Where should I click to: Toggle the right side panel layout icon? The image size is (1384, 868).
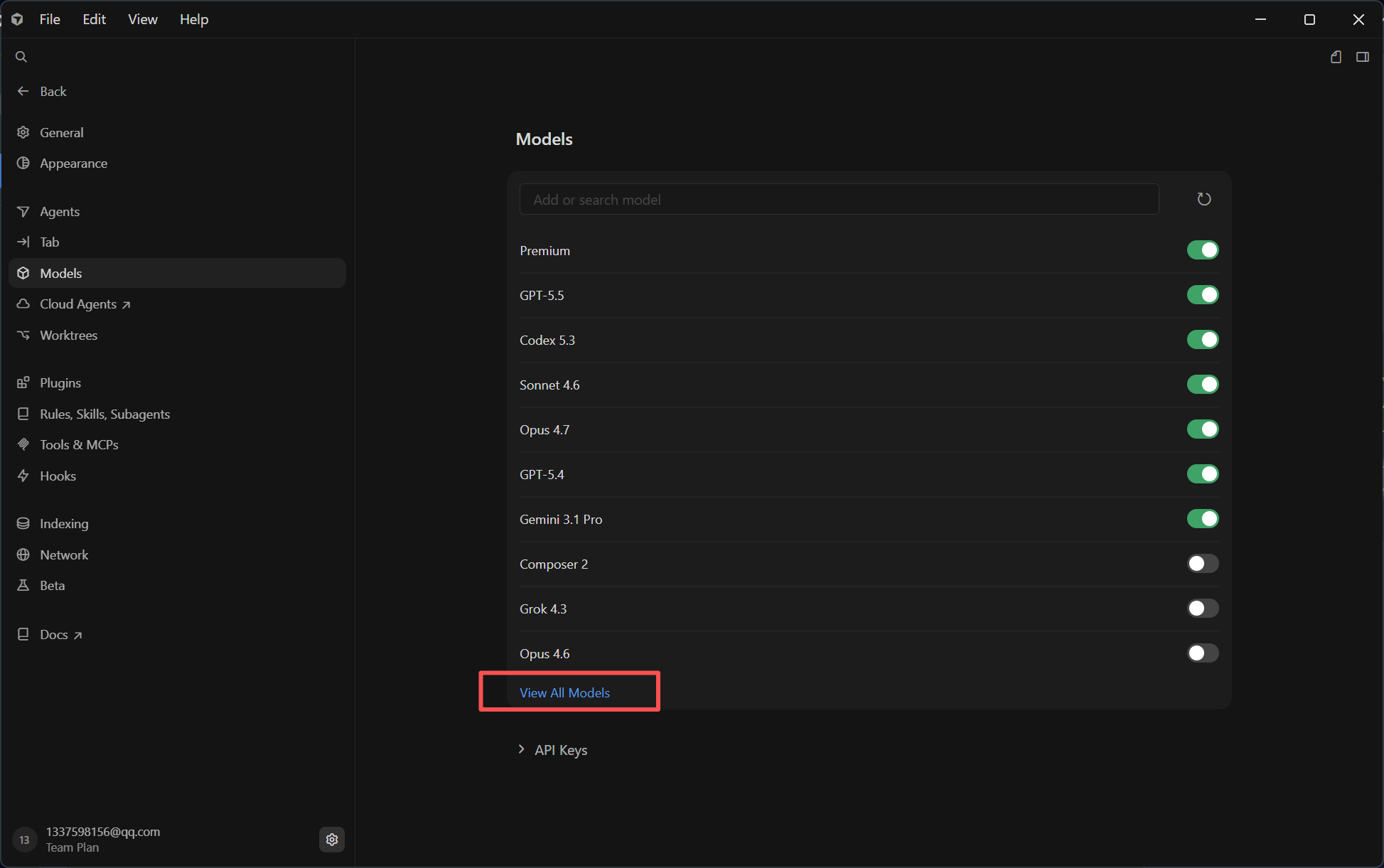(1363, 57)
